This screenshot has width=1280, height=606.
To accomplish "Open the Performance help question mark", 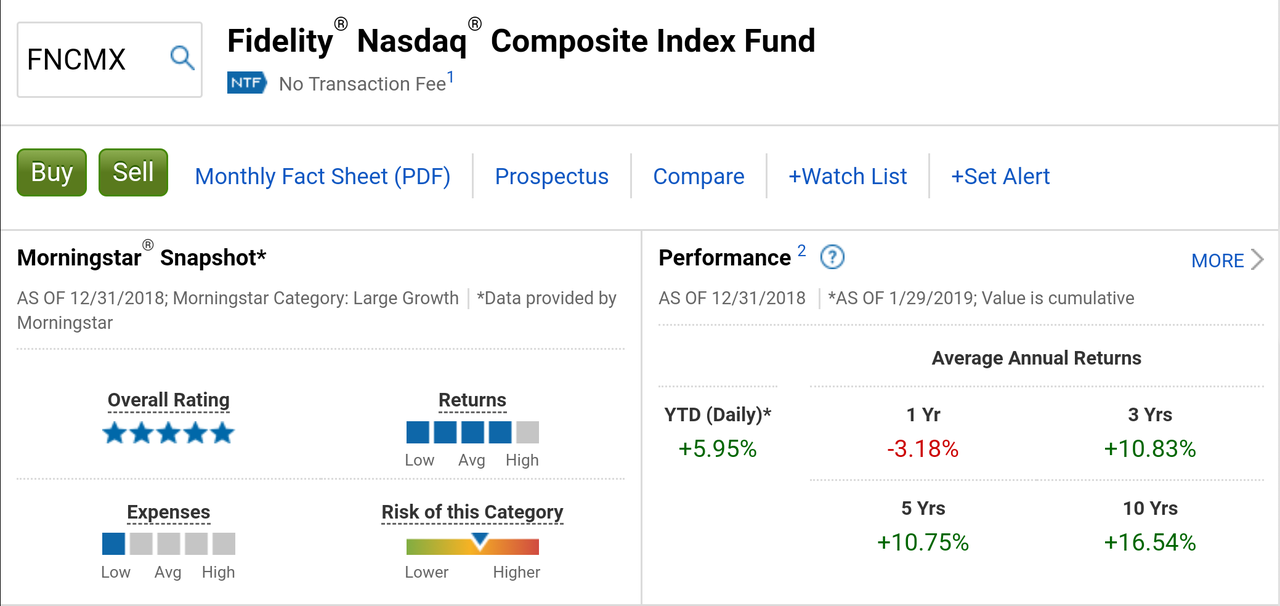I will click(832, 257).
